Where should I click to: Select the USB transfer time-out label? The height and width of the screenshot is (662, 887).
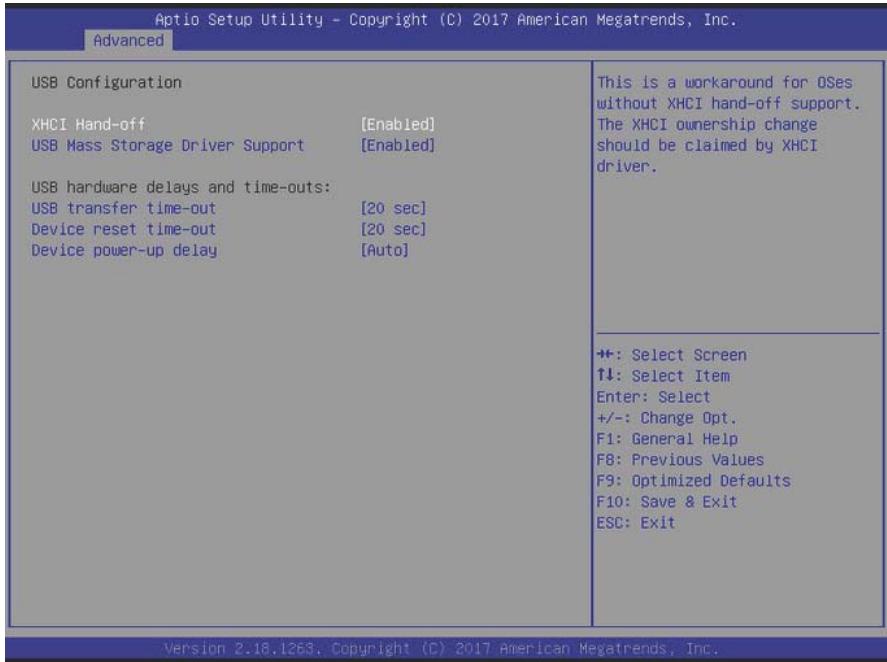tap(123, 208)
